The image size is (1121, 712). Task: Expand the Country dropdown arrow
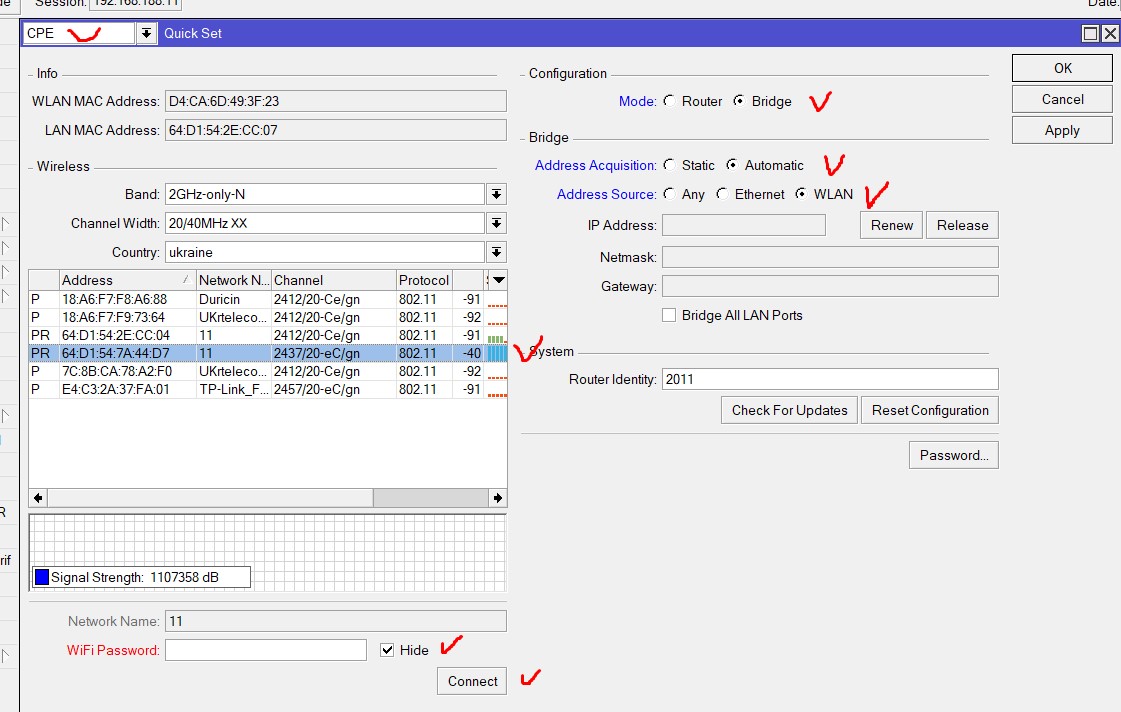496,252
